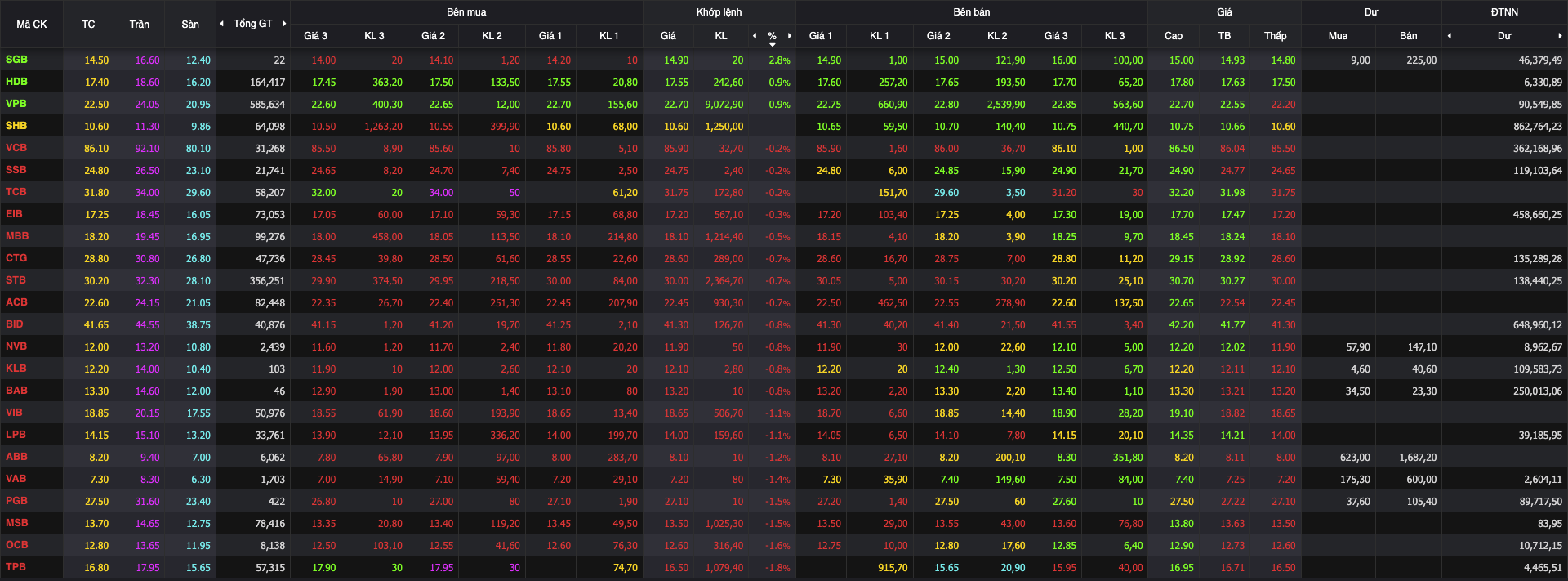Click SHB bid volume 1,263,20
Image resolution: width=1568 pixels, height=581 pixels.
coord(383,127)
